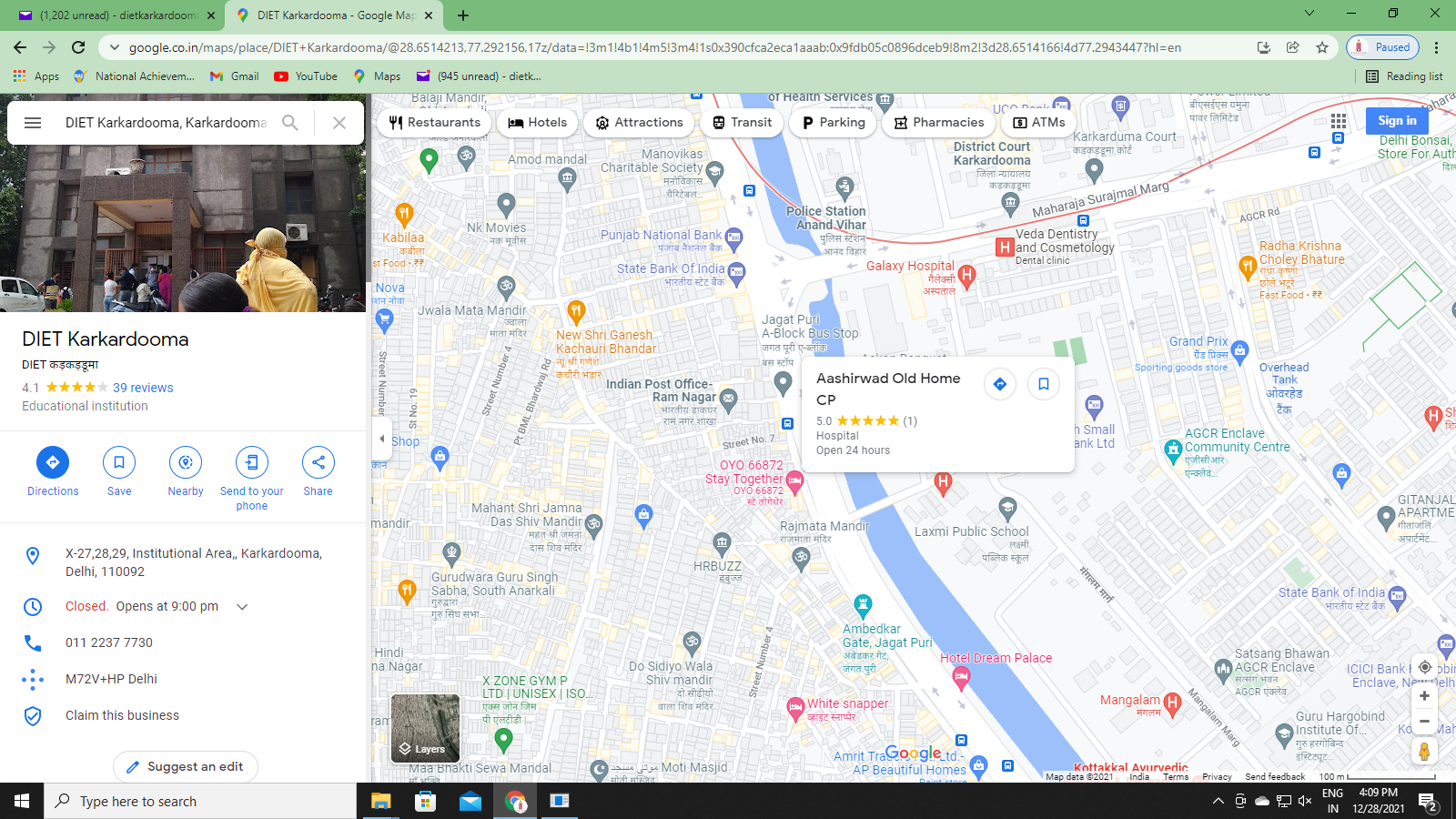Filter map by Transit

pyautogui.click(x=743, y=123)
